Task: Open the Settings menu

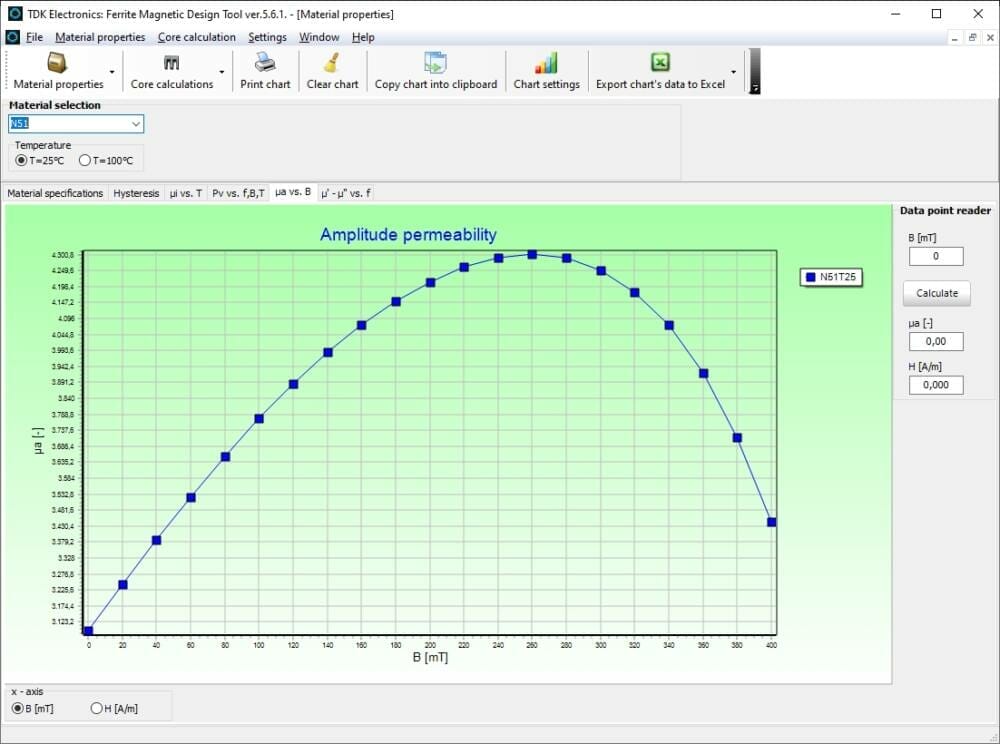Action: click(268, 37)
